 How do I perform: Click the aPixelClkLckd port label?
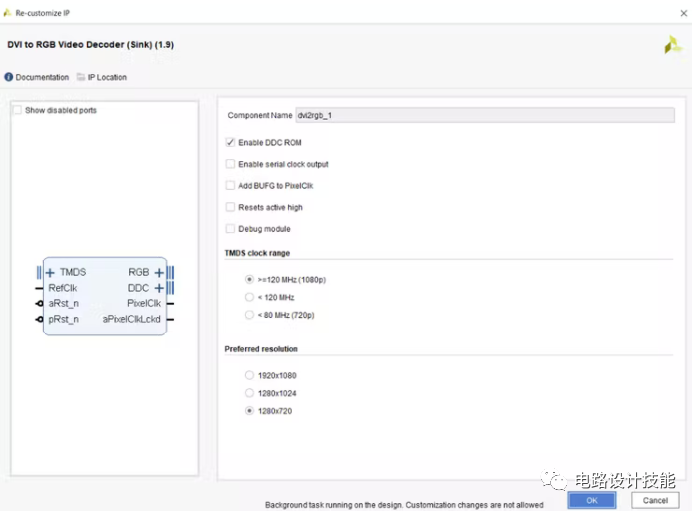(131, 319)
